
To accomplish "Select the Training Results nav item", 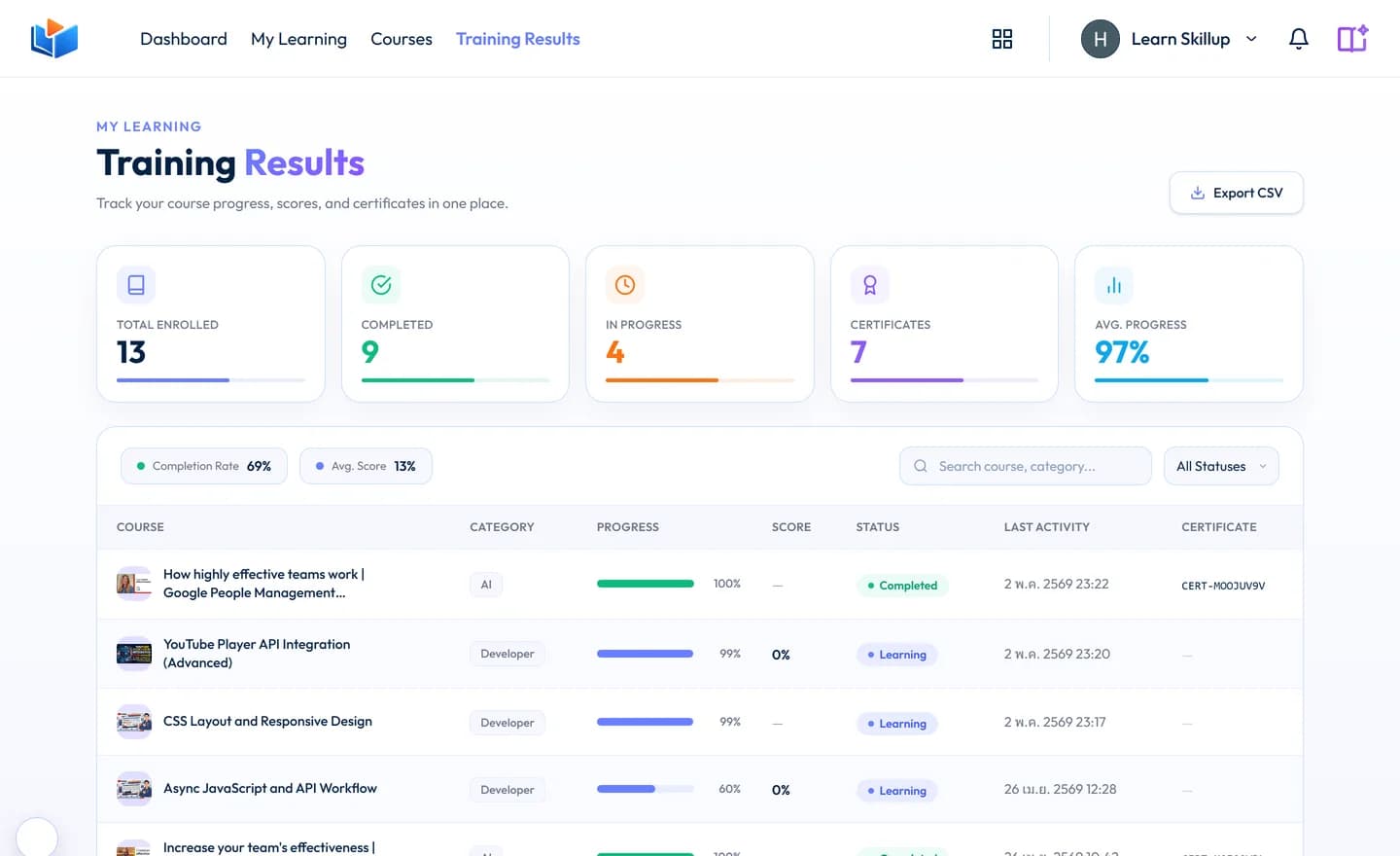I will click(518, 39).
